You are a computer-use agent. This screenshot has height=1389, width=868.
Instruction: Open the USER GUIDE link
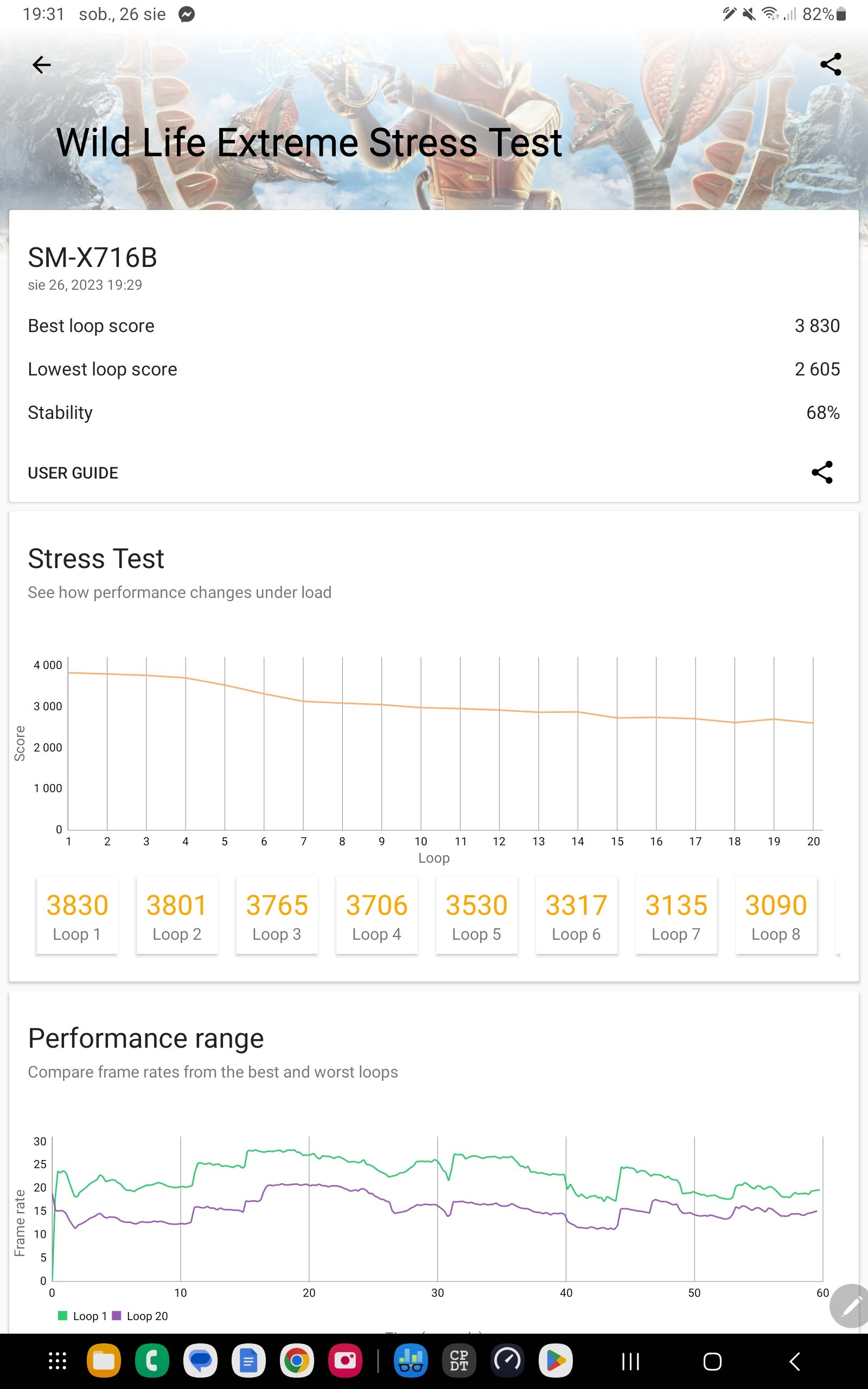(x=73, y=473)
